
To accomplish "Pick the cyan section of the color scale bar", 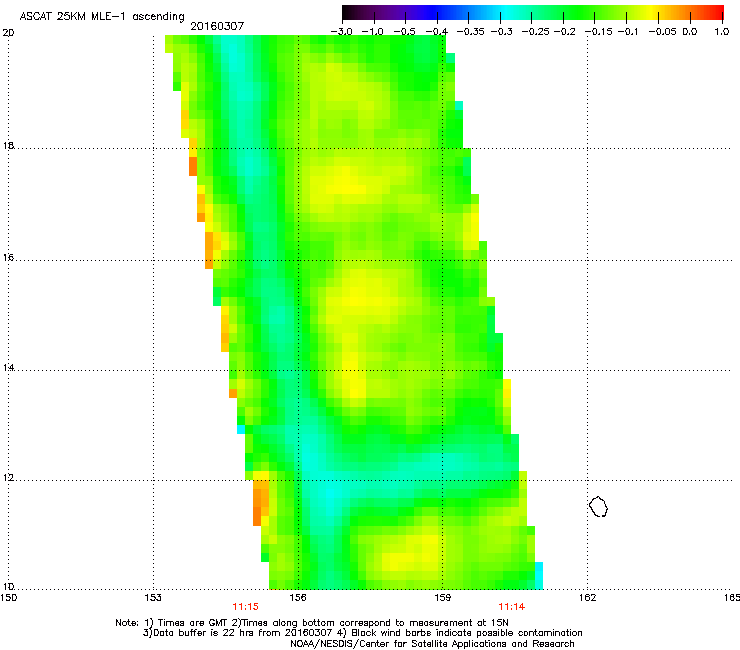I will point(504,12).
